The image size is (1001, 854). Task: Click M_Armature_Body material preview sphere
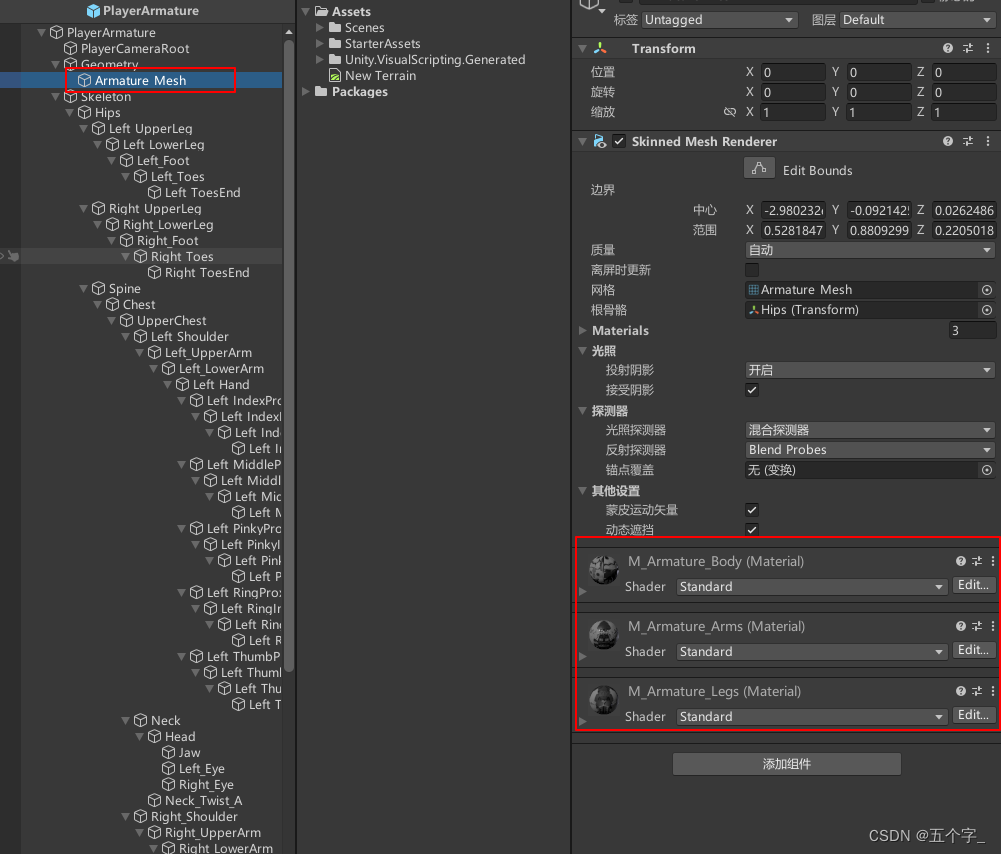pos(603,569)
